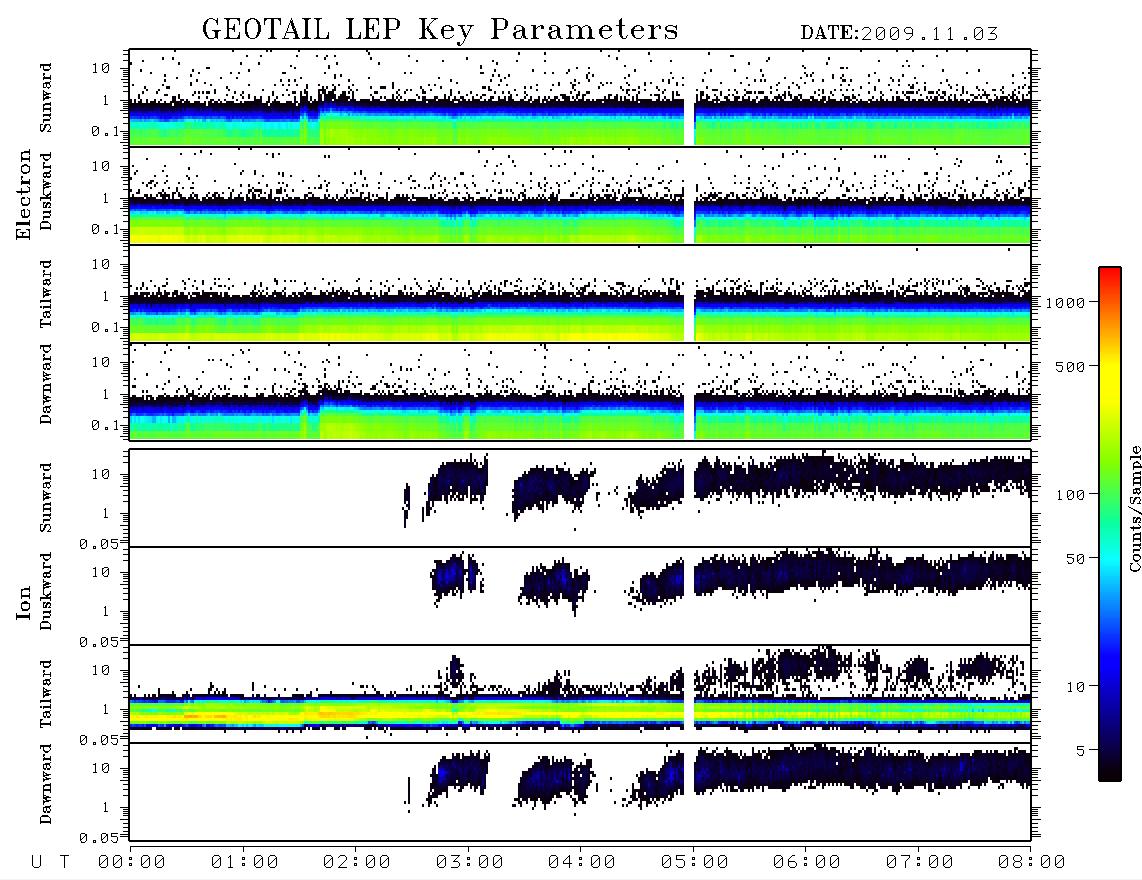The image size is (1142, 880).
Task: Click the "04:00" time axis label
Action: (582, 863)
